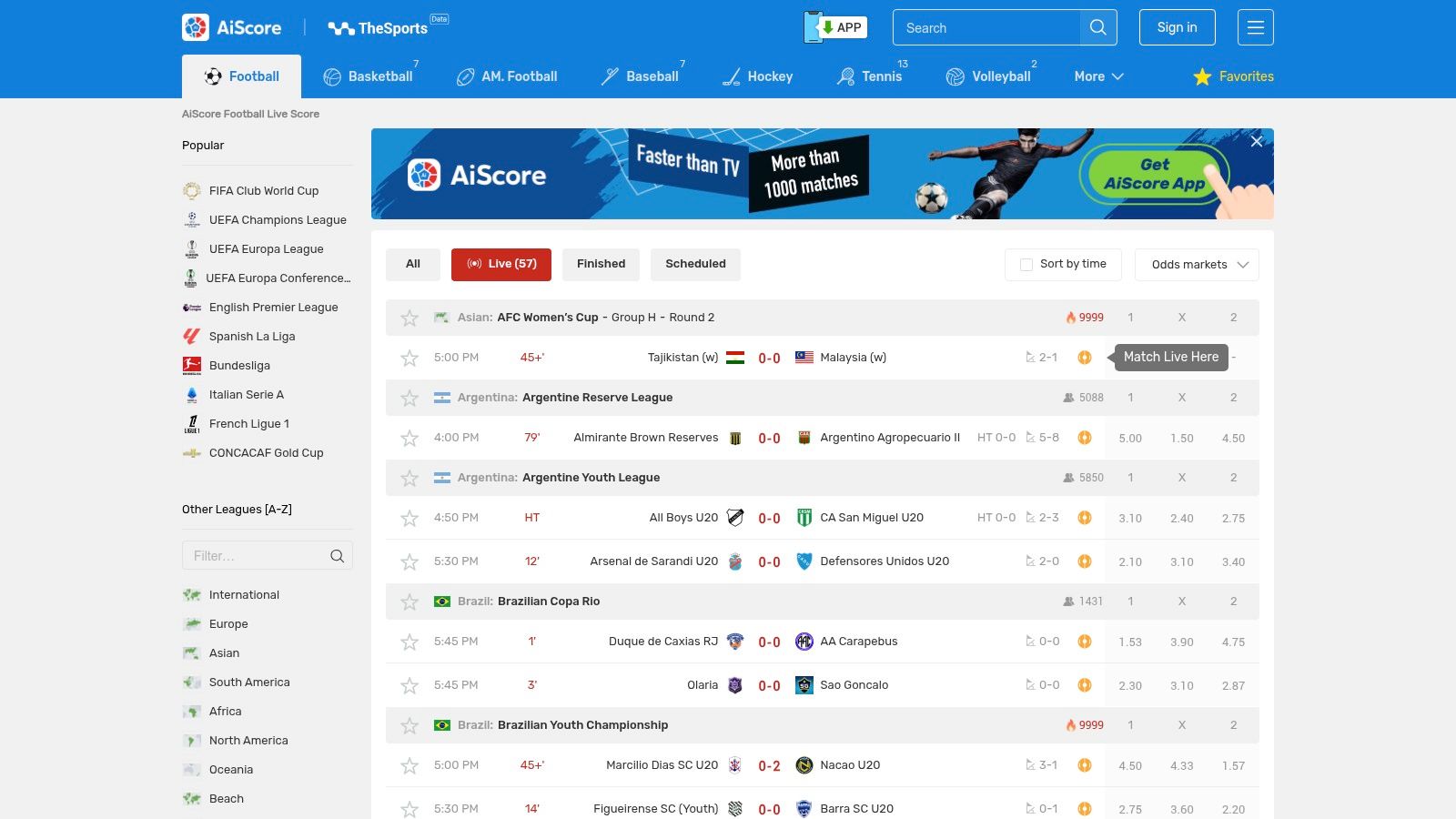Open the Odds markets dropdown
This screenshot has height=819, width=1456.
click(x=1196, y=265)
